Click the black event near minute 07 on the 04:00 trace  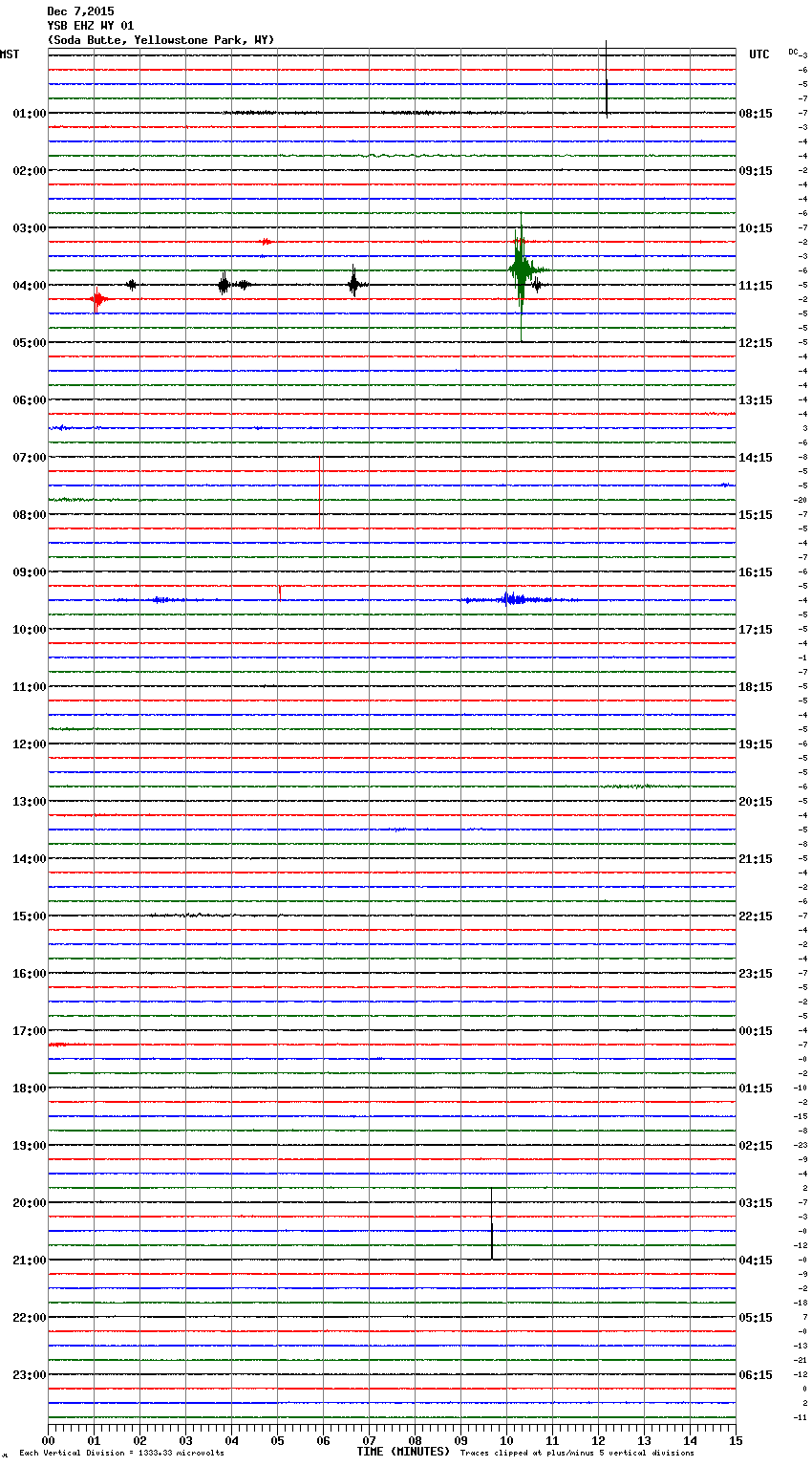pyautogui.click(x=353, y=284)
